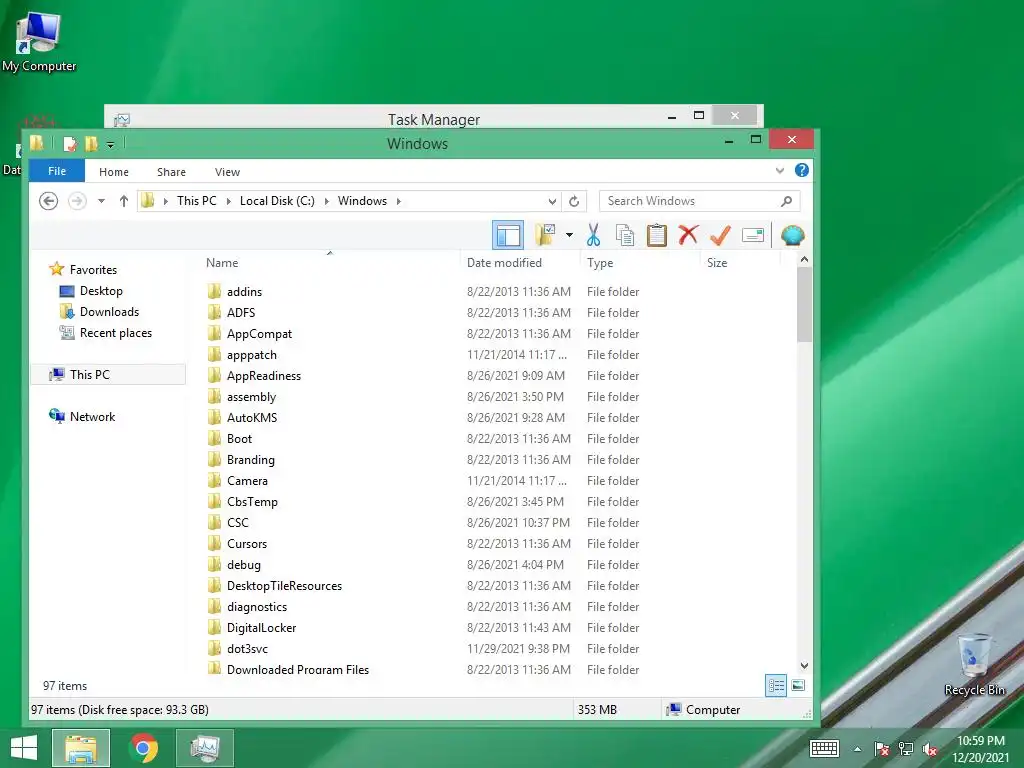
Task: Select the AutoKMS folder
Action: pyautogui.click(x=252, y=418)
